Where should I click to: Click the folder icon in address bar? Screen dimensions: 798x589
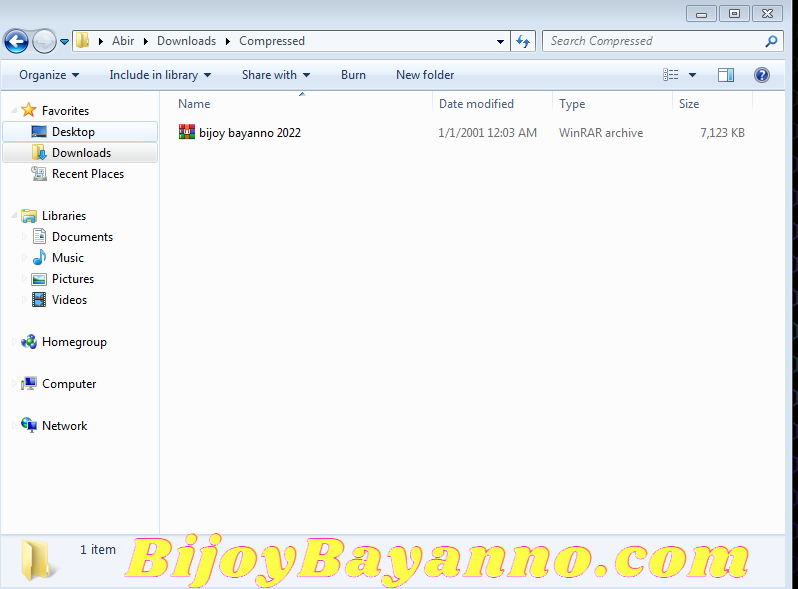point(82,41)
